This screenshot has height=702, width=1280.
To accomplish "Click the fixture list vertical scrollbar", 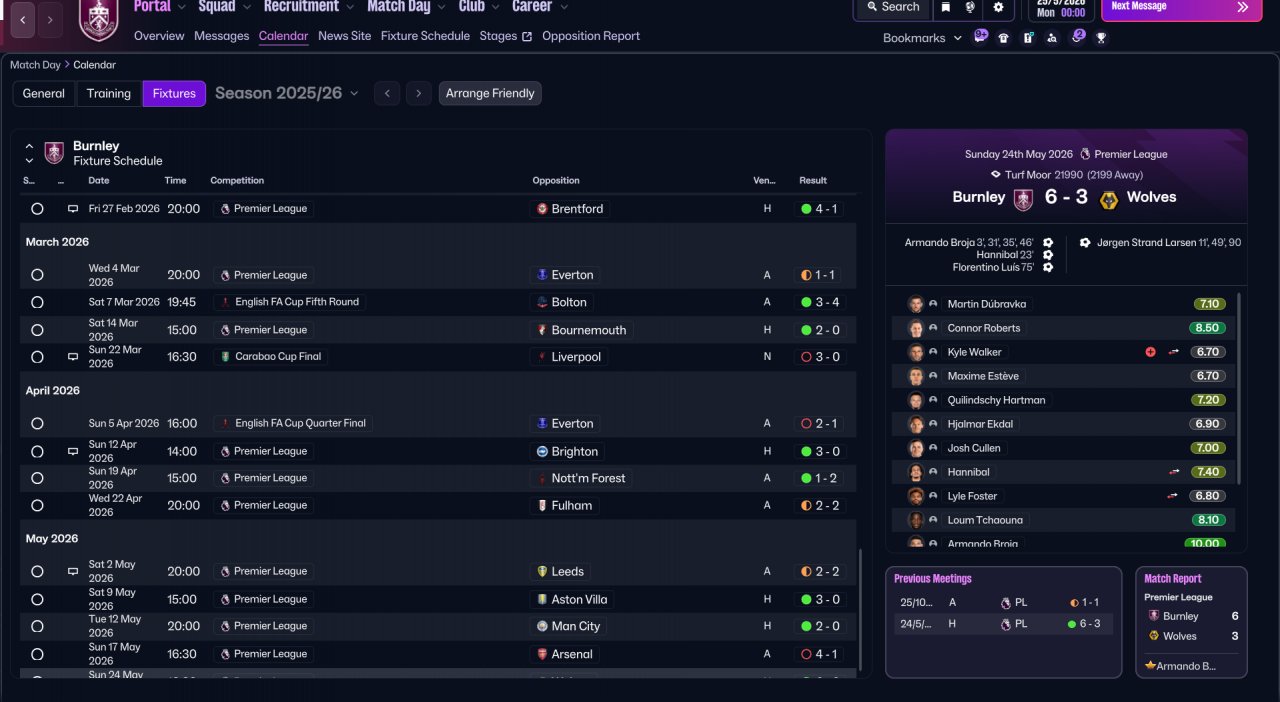I will tap(860, 610).
